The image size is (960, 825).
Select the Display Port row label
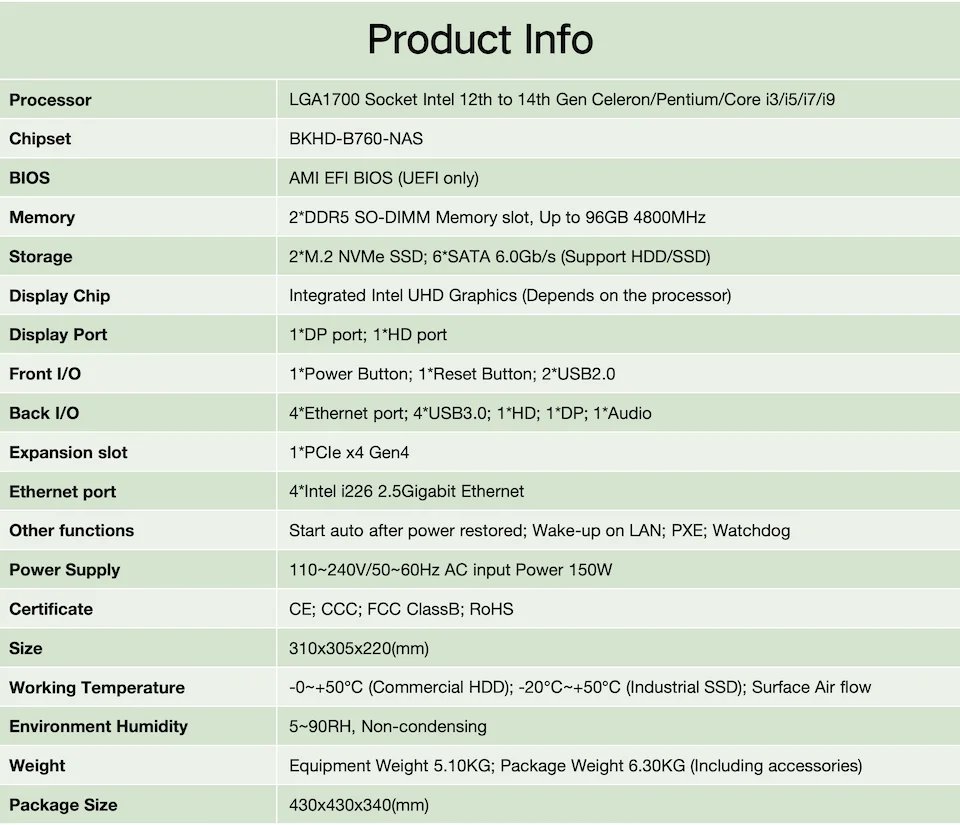(58, 335)
